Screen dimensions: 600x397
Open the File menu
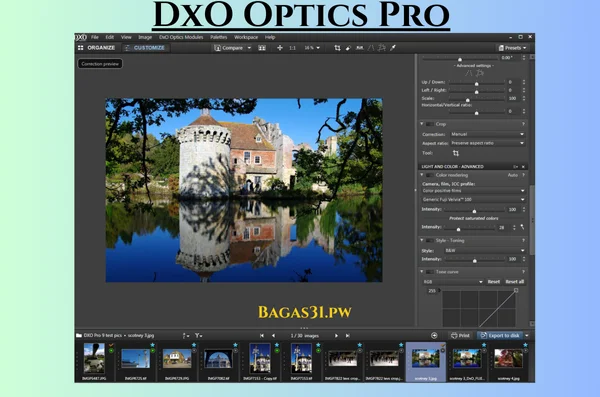95,37
